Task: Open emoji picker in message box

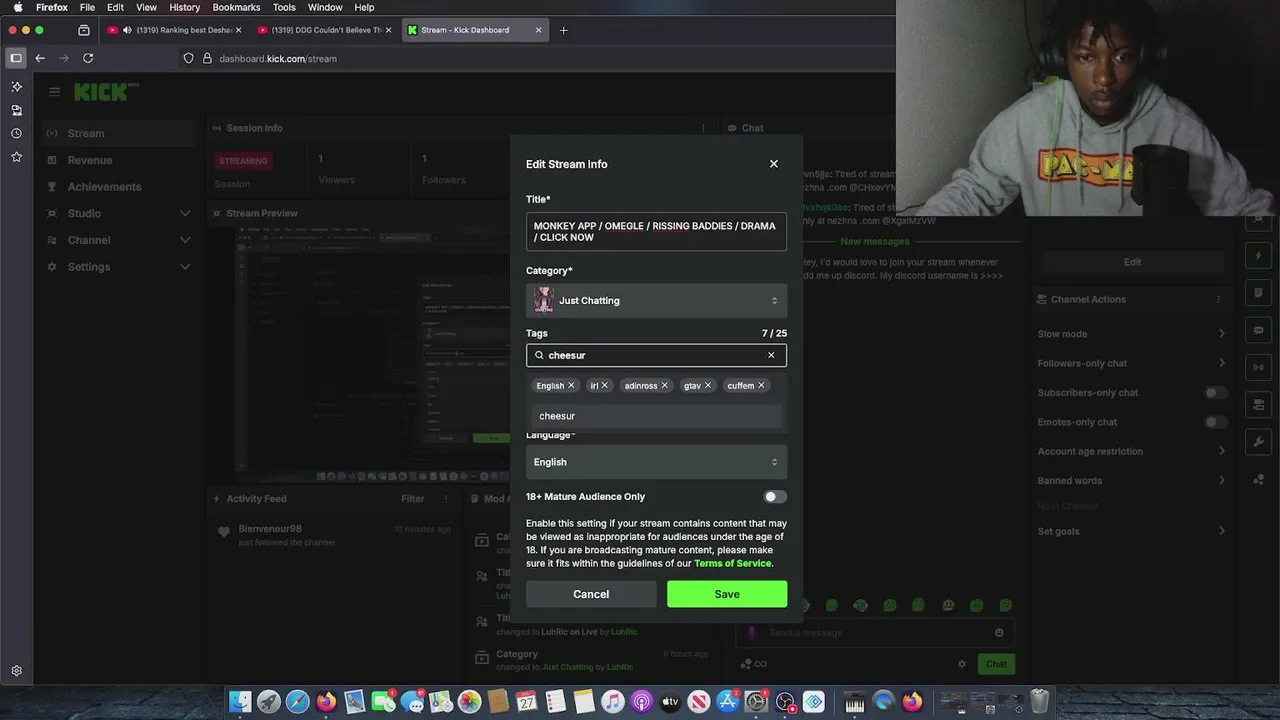Action: click(999, 632)
